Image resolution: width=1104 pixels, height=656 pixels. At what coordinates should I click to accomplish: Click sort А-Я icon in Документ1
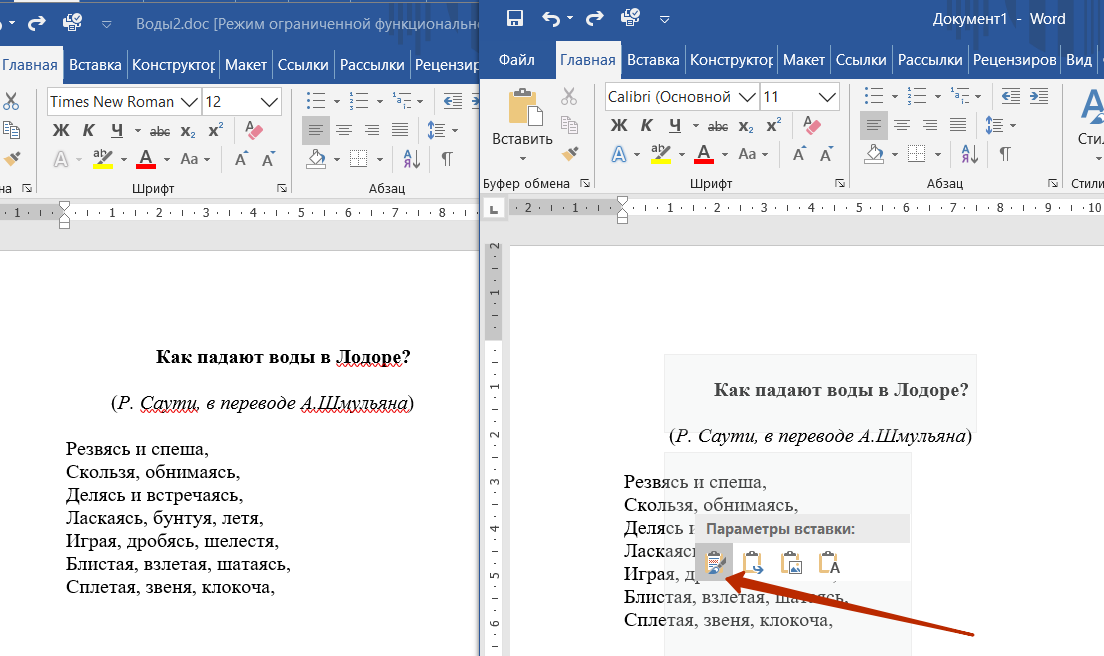click(970, 153)
